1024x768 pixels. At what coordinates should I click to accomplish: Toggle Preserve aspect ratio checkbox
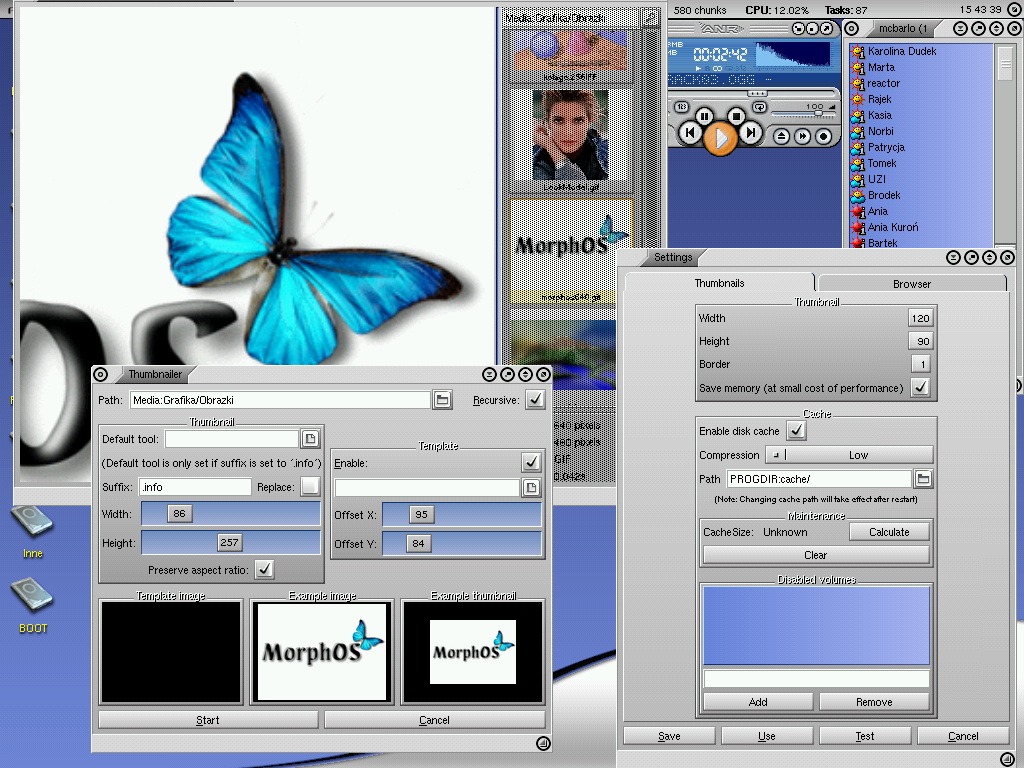[x=264, y=569]
